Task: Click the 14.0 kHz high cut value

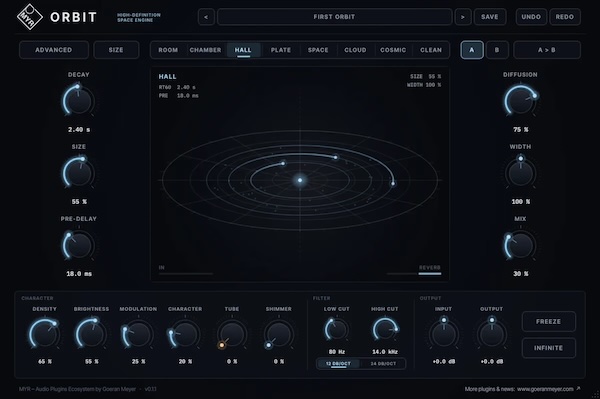Action: (385, 352)
